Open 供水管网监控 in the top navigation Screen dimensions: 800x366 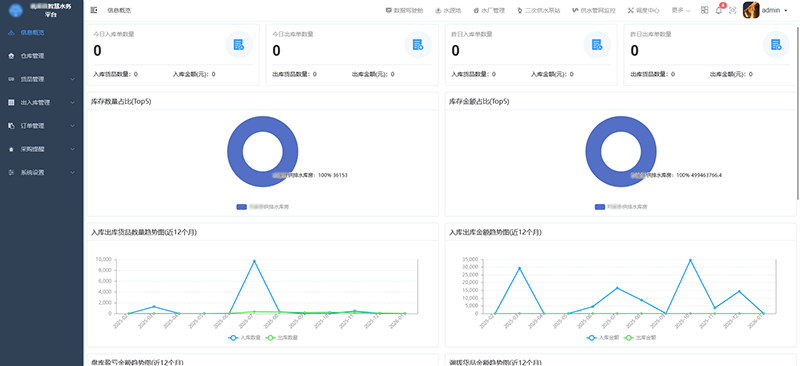(594, 10)
